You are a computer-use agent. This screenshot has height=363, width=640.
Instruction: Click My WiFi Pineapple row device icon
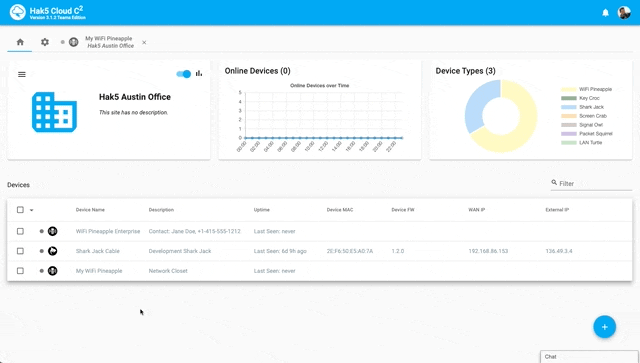coord(52,271)
